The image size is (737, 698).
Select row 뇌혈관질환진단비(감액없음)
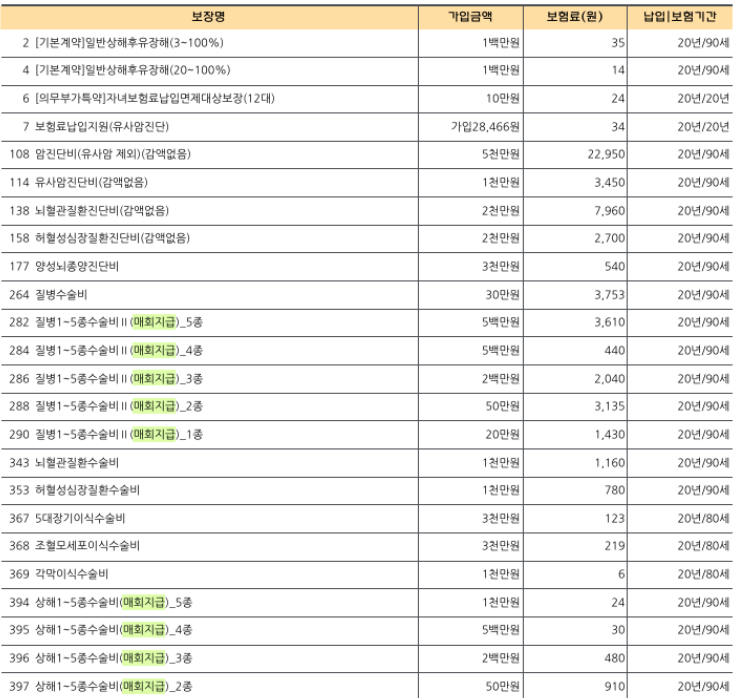pos(367,211)
